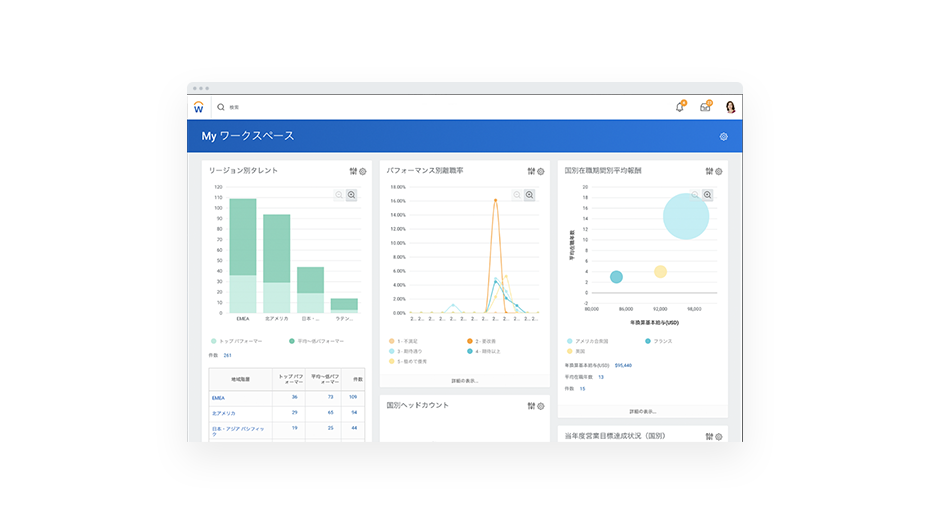Open filter options for リージョン別タレント chart
This screenshot has width=928, height=522.
[353, 171]
